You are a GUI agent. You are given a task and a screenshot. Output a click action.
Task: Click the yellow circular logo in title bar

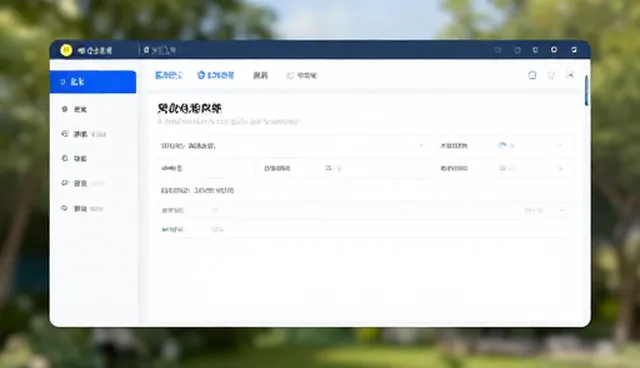(66, 50)
